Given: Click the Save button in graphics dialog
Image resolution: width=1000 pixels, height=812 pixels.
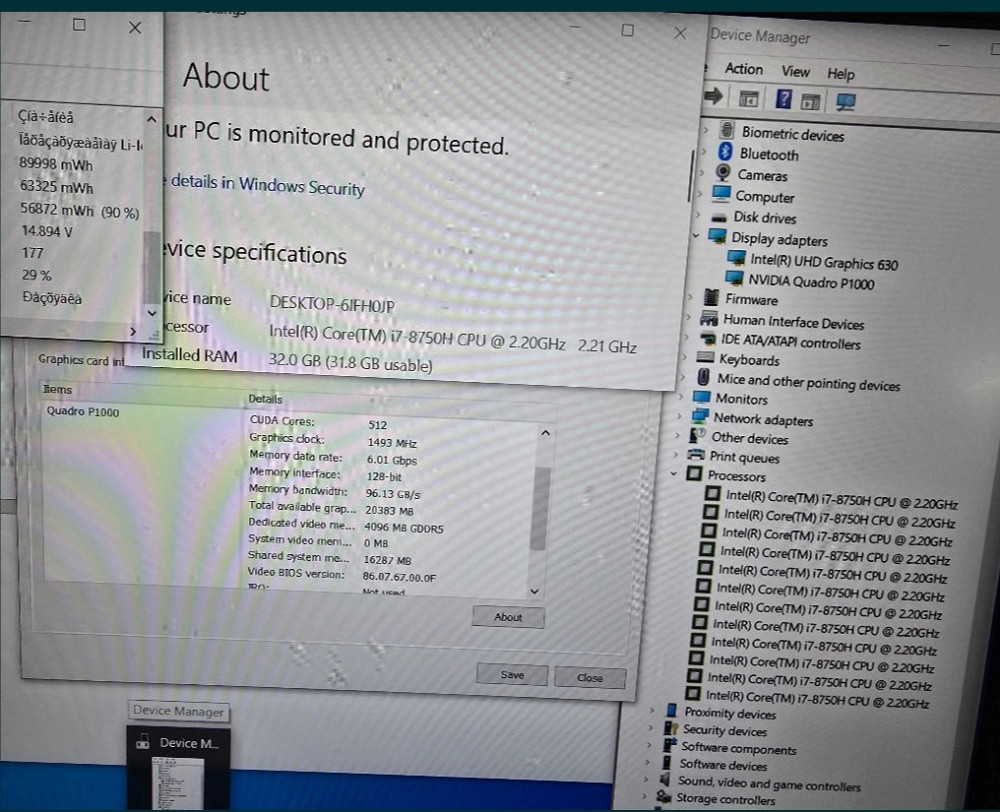Looking at the screenshot, I should tap(512, 675).
